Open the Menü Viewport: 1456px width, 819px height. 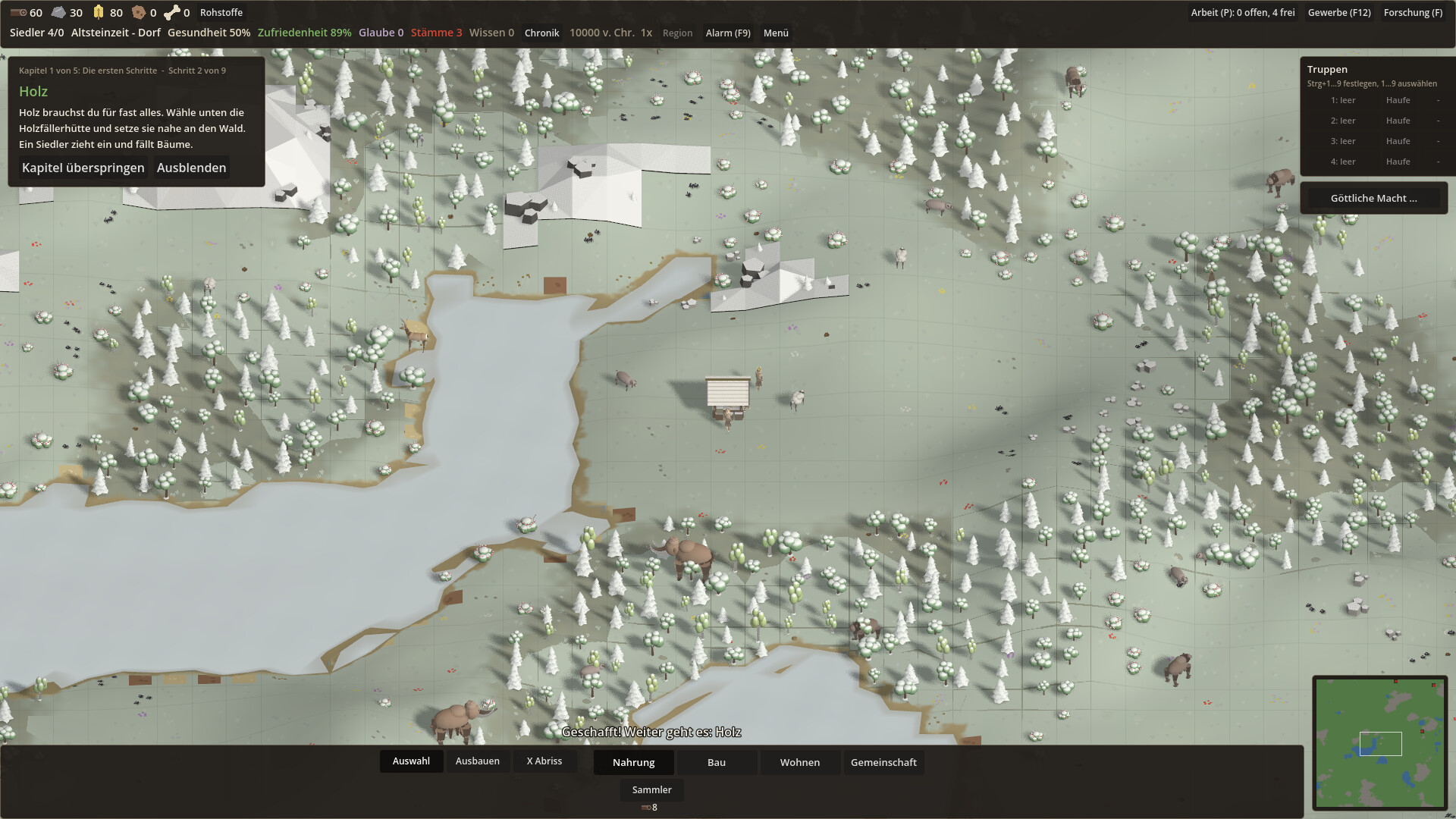[x=776, y=33]
